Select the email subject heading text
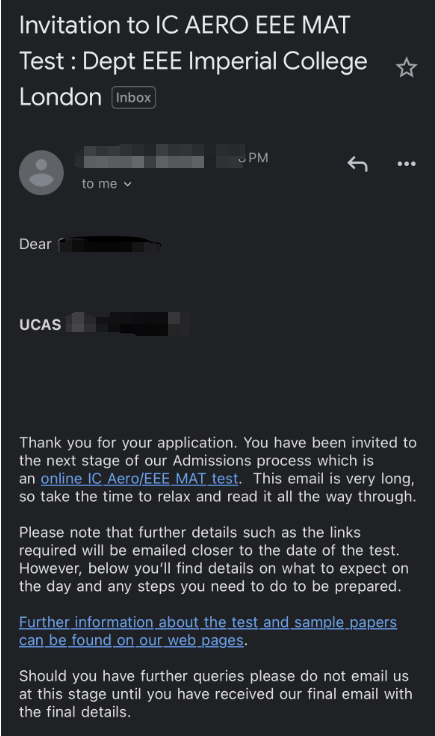The width and height of the screenshot is (435, 736). pyautogui.click(x=193, y=61)
